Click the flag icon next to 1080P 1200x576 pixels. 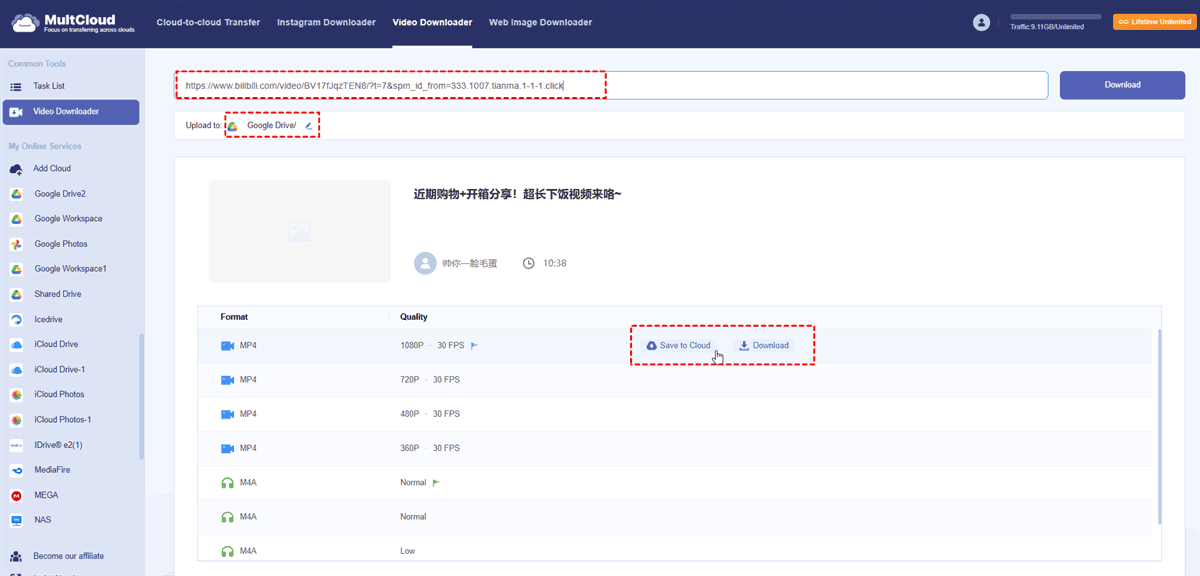(475, 345)
